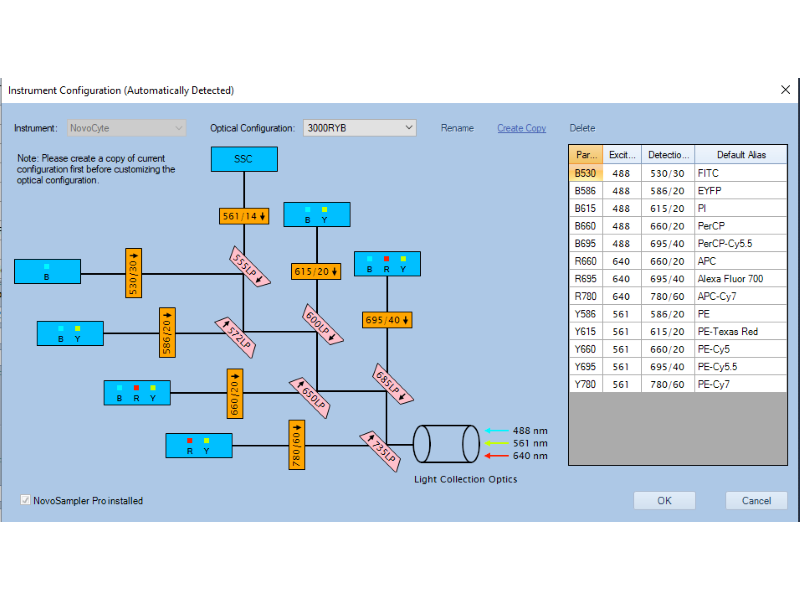Image resolution: width=800 pixels, height=600 pixels.
Task: Open the Optical Configuration dropdown
Action: coord(360,128)
